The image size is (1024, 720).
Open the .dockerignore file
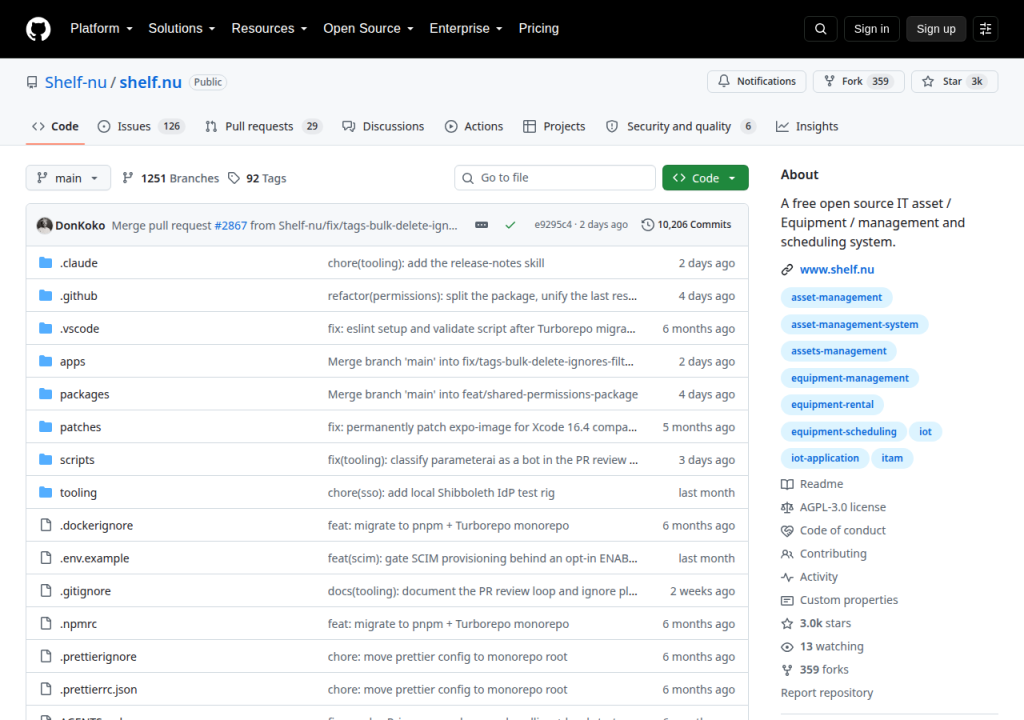coord(97,525)
